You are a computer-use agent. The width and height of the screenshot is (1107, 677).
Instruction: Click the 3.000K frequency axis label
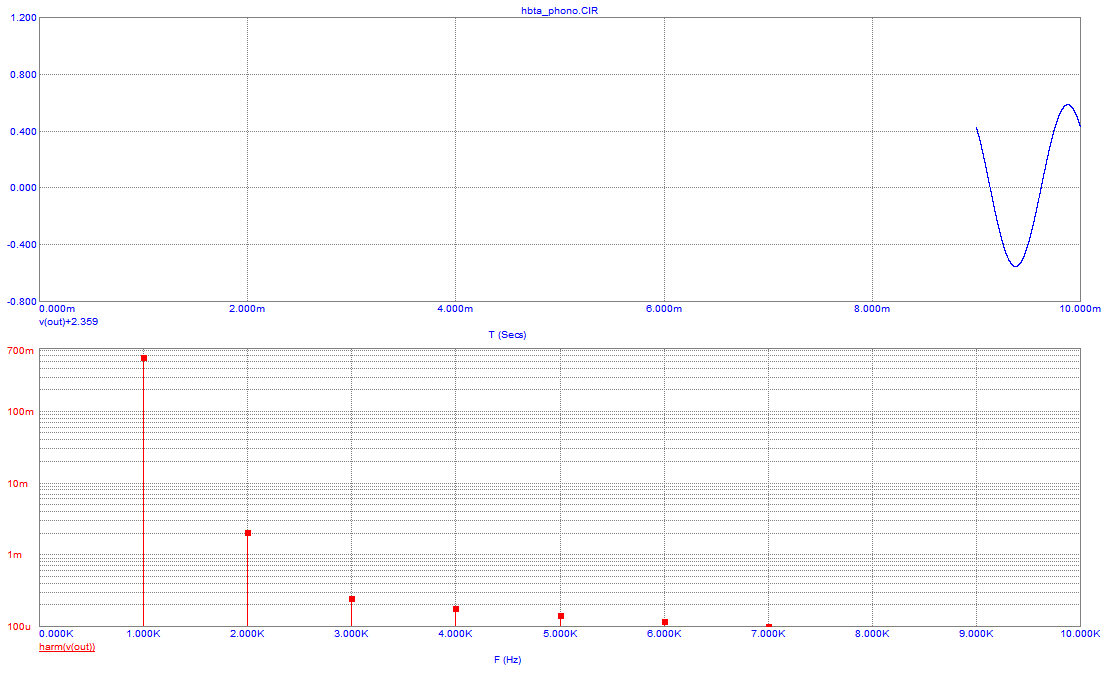[351, 634]
